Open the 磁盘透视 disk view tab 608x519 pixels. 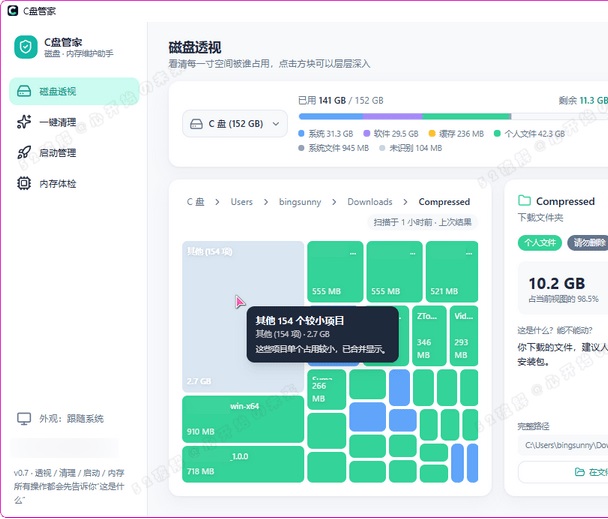tap(74, 92)
